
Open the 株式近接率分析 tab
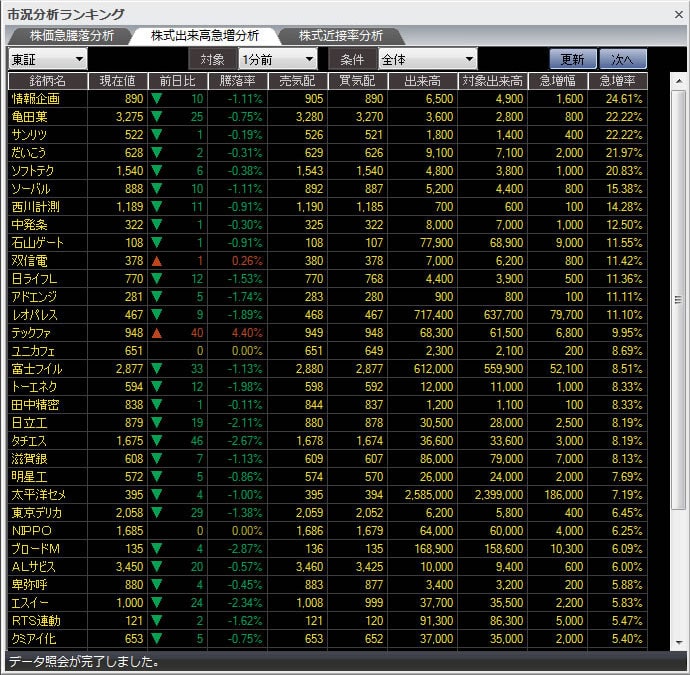tap(341, 36)
